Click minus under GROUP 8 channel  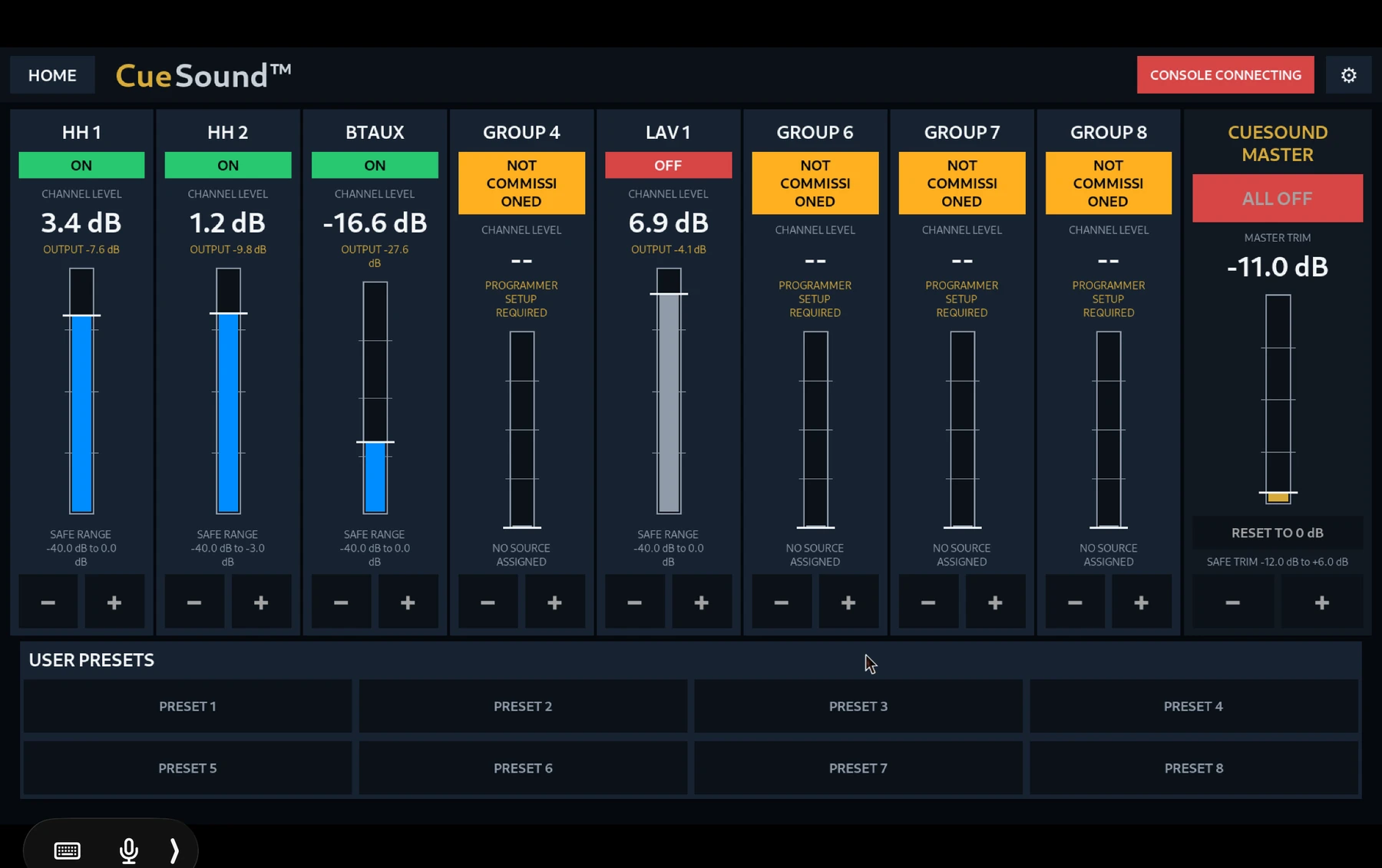point(1075,602)
